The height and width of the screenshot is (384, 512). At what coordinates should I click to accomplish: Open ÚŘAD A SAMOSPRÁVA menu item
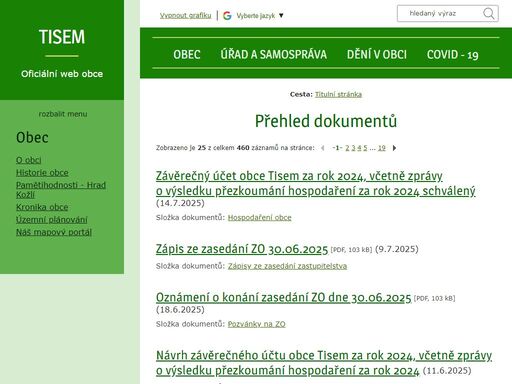coord(273,55)
